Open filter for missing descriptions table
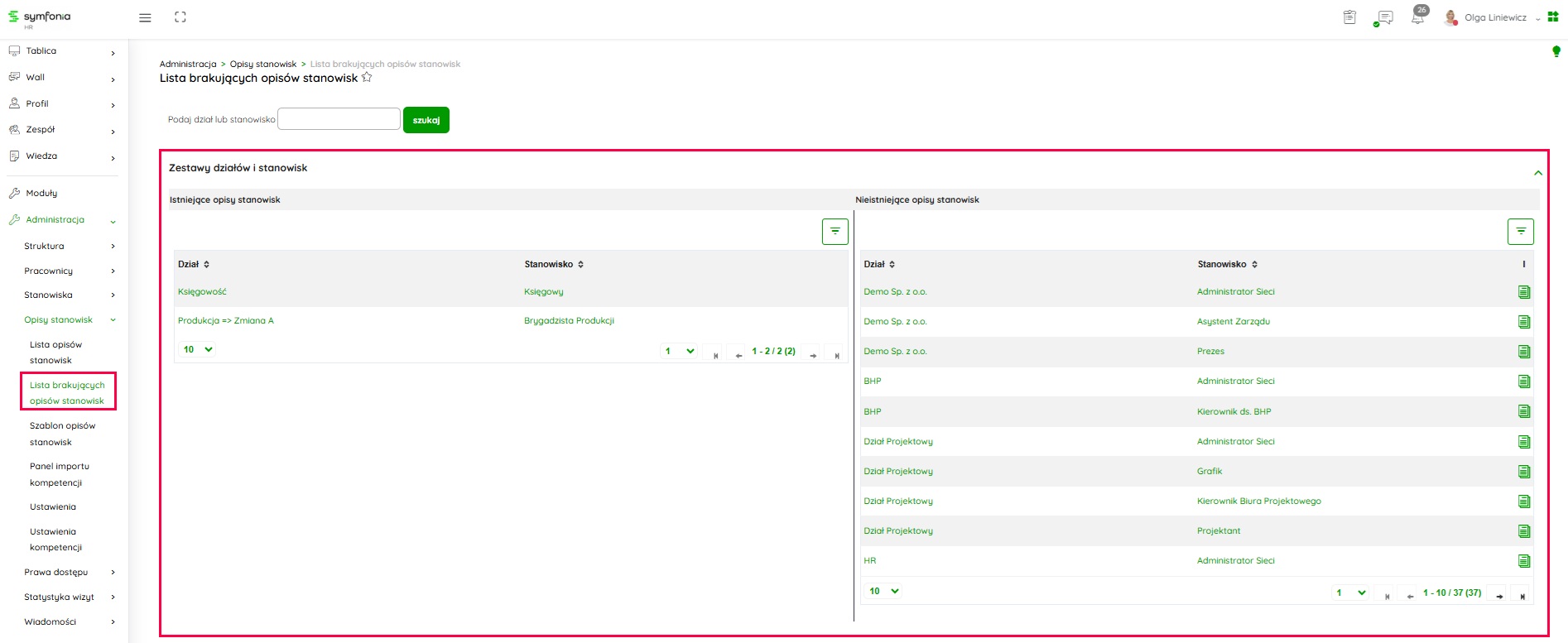Viewport: 1568px width, 643px height. [1520, 232]
